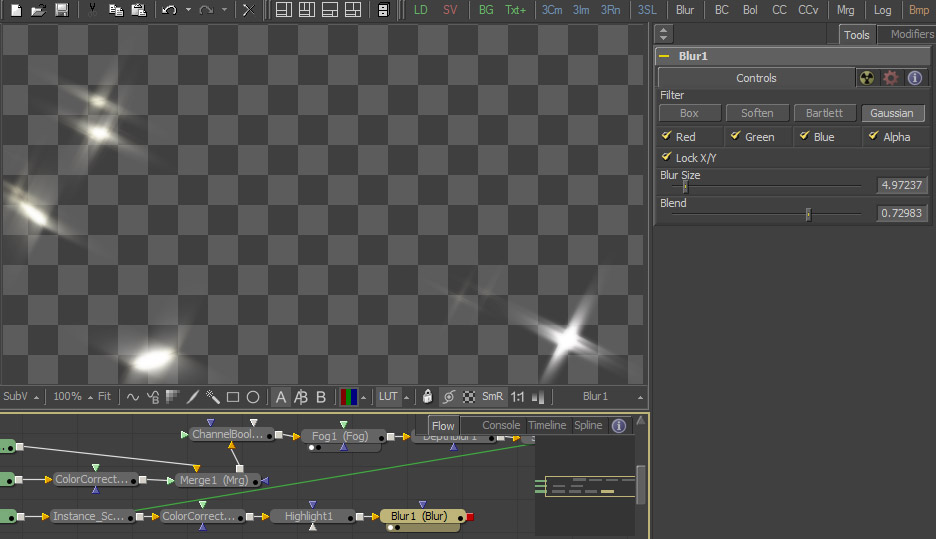936x539 pixels.
Task: Select the Bartlett filter button
Action: click(825, 113)
